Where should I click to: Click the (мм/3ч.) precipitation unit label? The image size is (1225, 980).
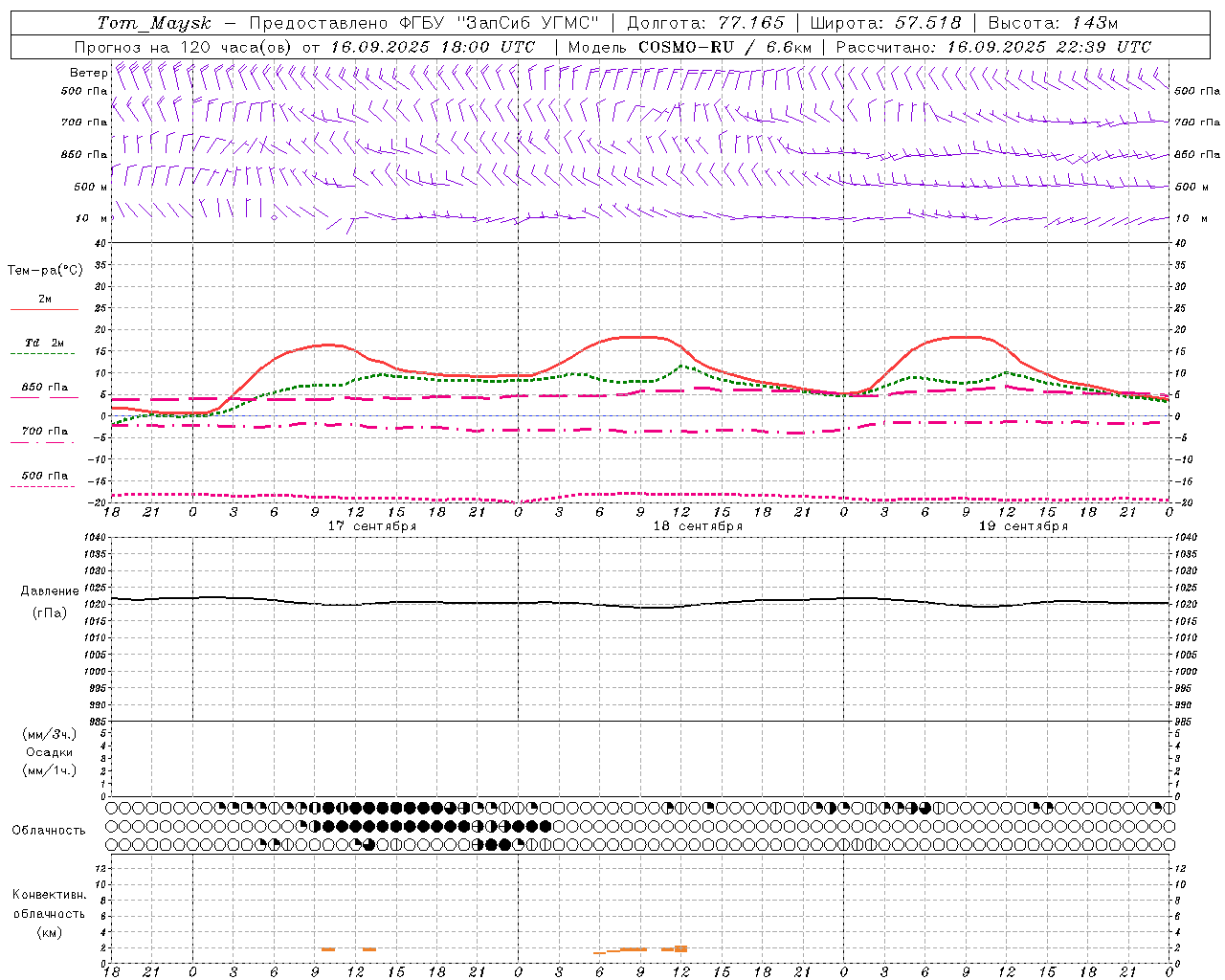(50, 734)
